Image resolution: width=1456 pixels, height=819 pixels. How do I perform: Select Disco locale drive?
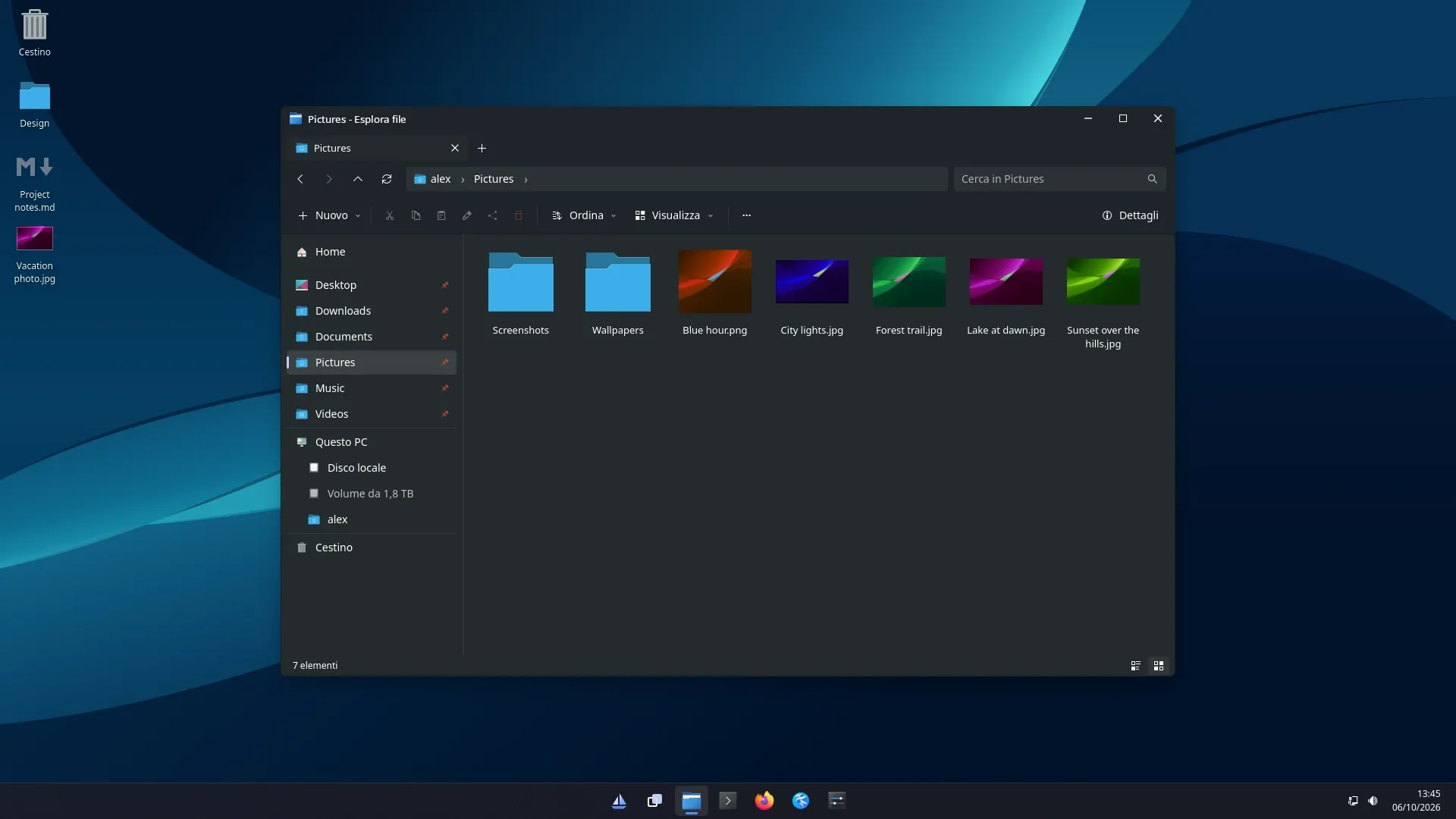click(372, 468)
